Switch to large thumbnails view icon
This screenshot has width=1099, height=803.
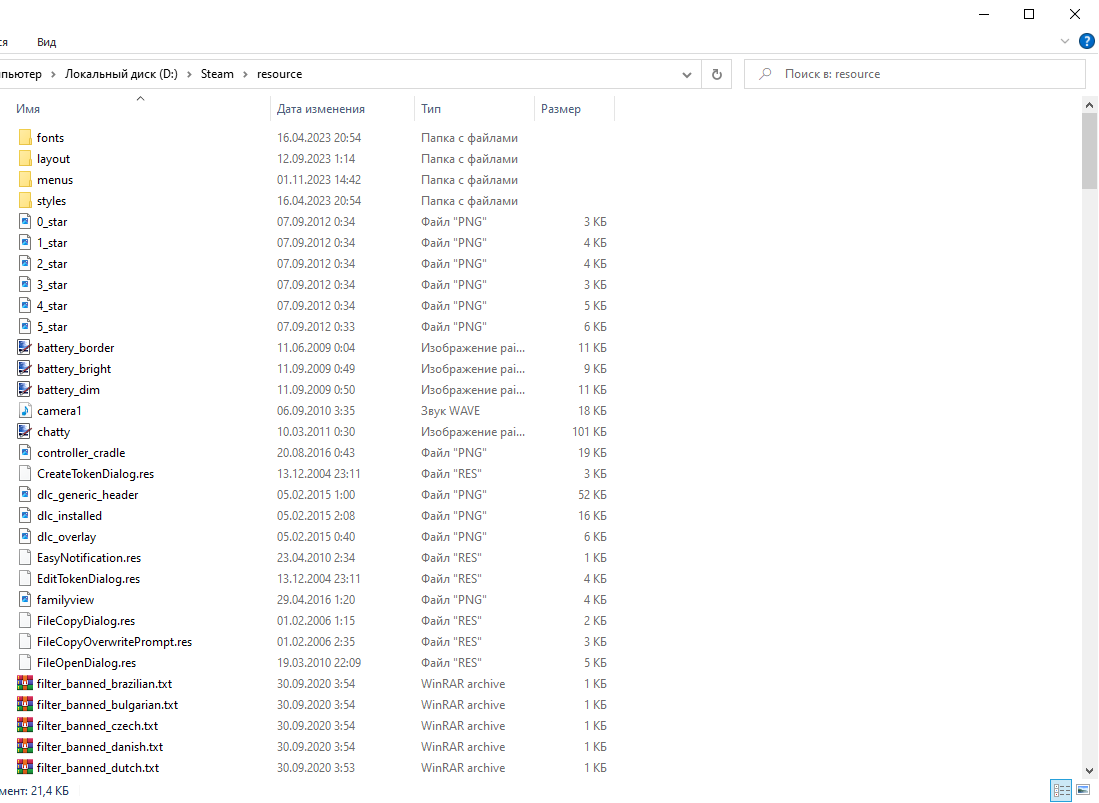[x=1083, y=790]
